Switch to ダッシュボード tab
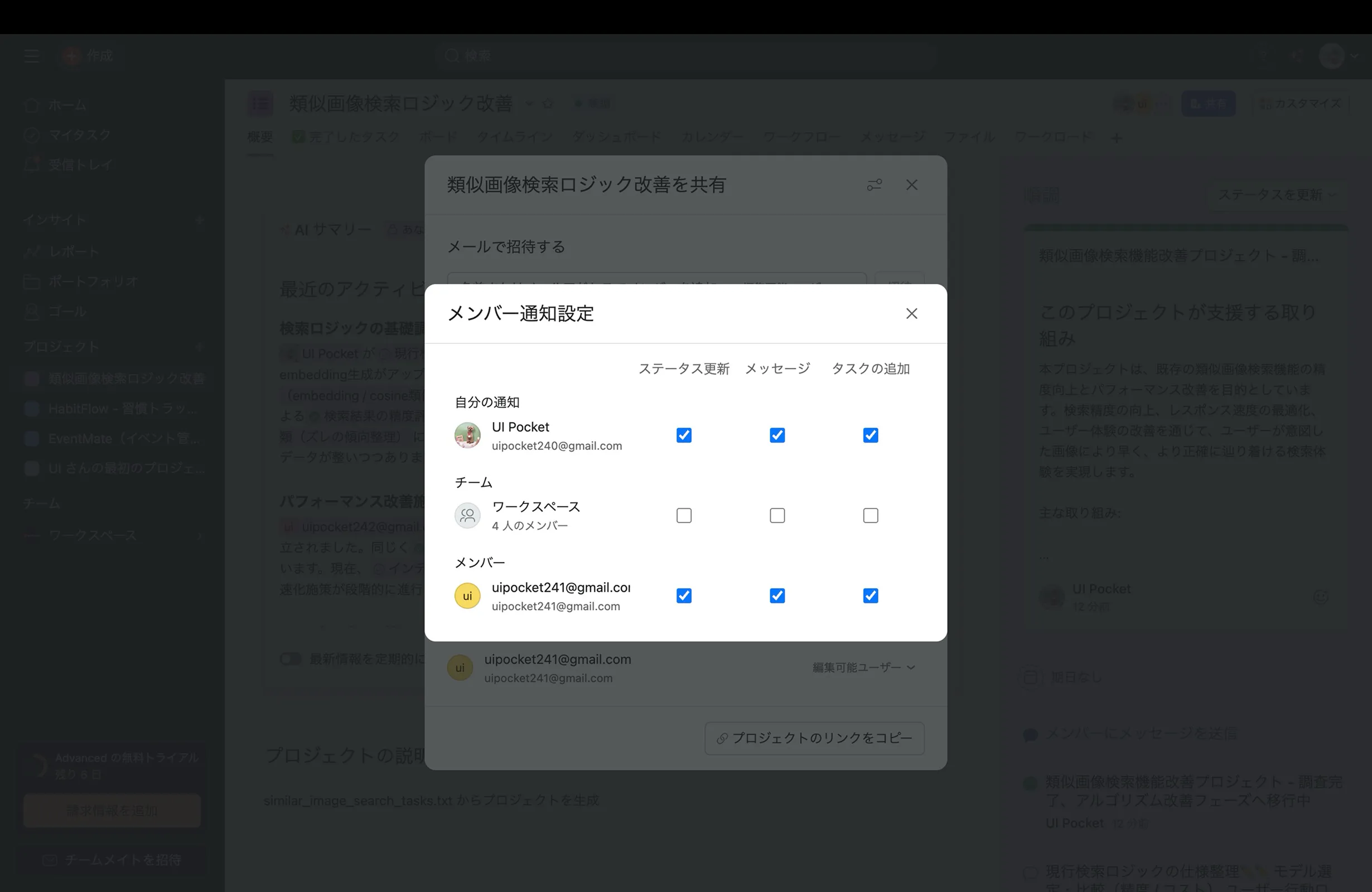Screen dimensions: 1372x892 tap(617, 137)
